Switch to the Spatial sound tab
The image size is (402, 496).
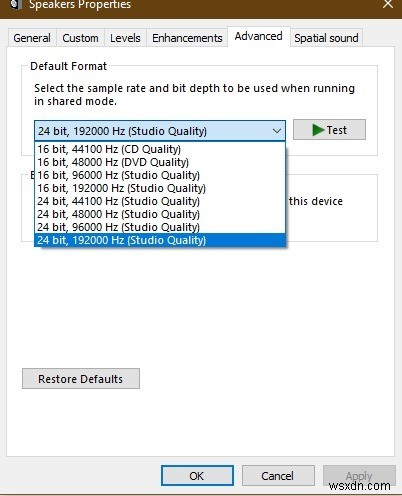(x=326, y=38)
